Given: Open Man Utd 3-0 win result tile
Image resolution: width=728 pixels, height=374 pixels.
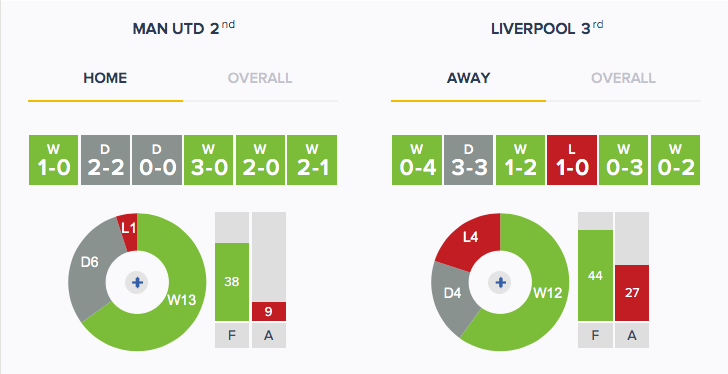Looking at the screenshot, I should [x=208, y=160].
